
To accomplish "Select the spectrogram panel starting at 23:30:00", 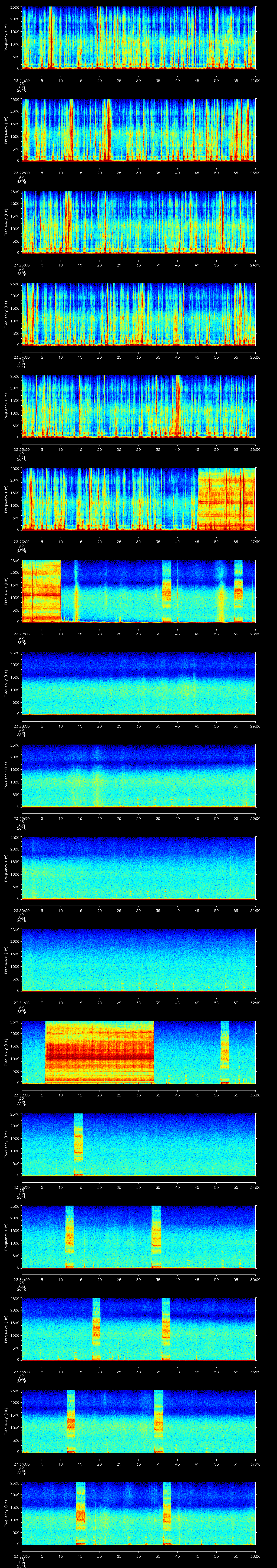I will coord(138,868).
